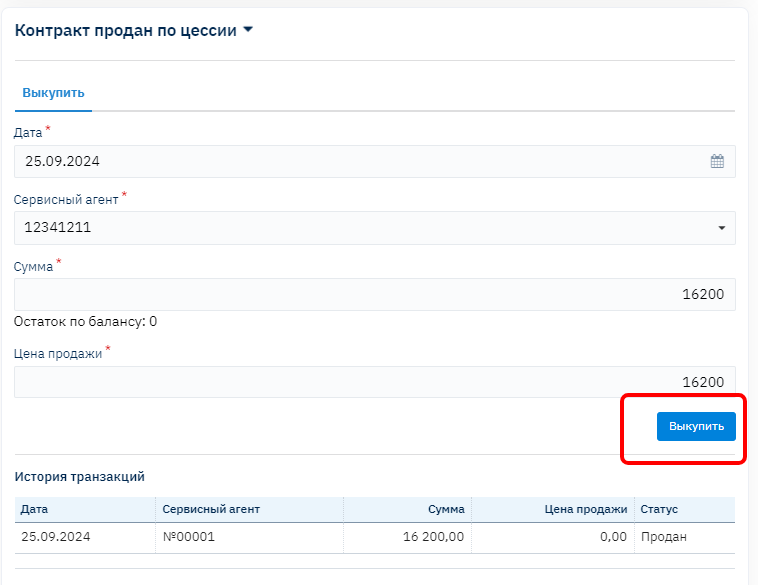Click the №00001 agent cell in table
This screenshot has height=585, width=758.
click(x=188, y=537)
